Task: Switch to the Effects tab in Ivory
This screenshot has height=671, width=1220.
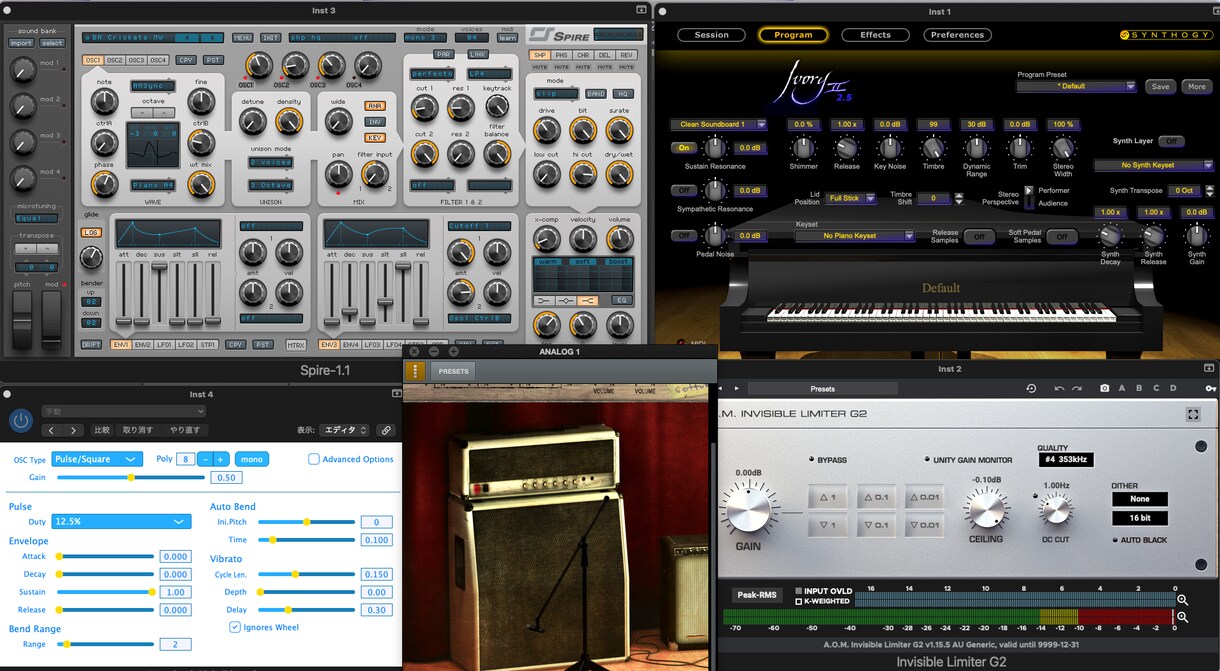Action: (x=875, y=35)
